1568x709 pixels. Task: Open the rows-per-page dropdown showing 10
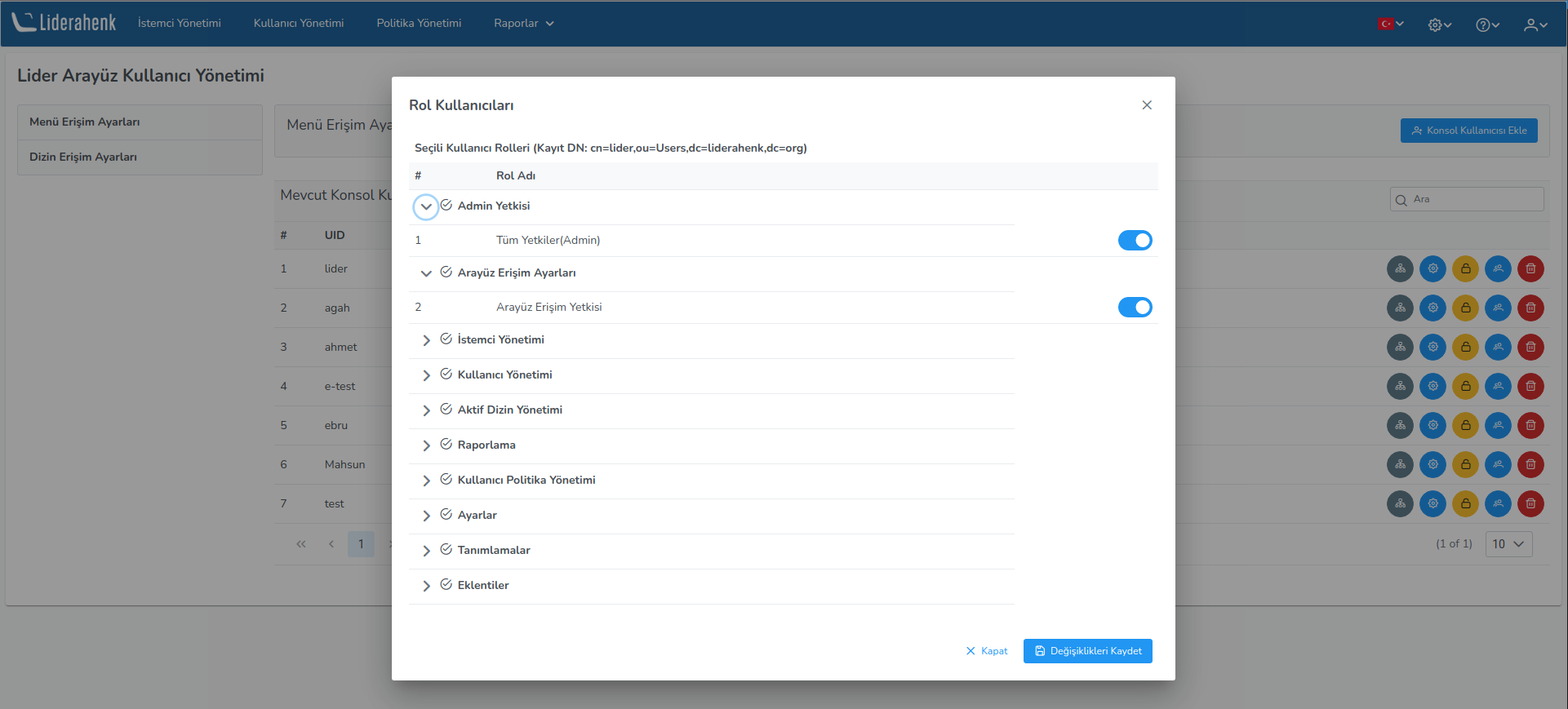[1508, 544]
